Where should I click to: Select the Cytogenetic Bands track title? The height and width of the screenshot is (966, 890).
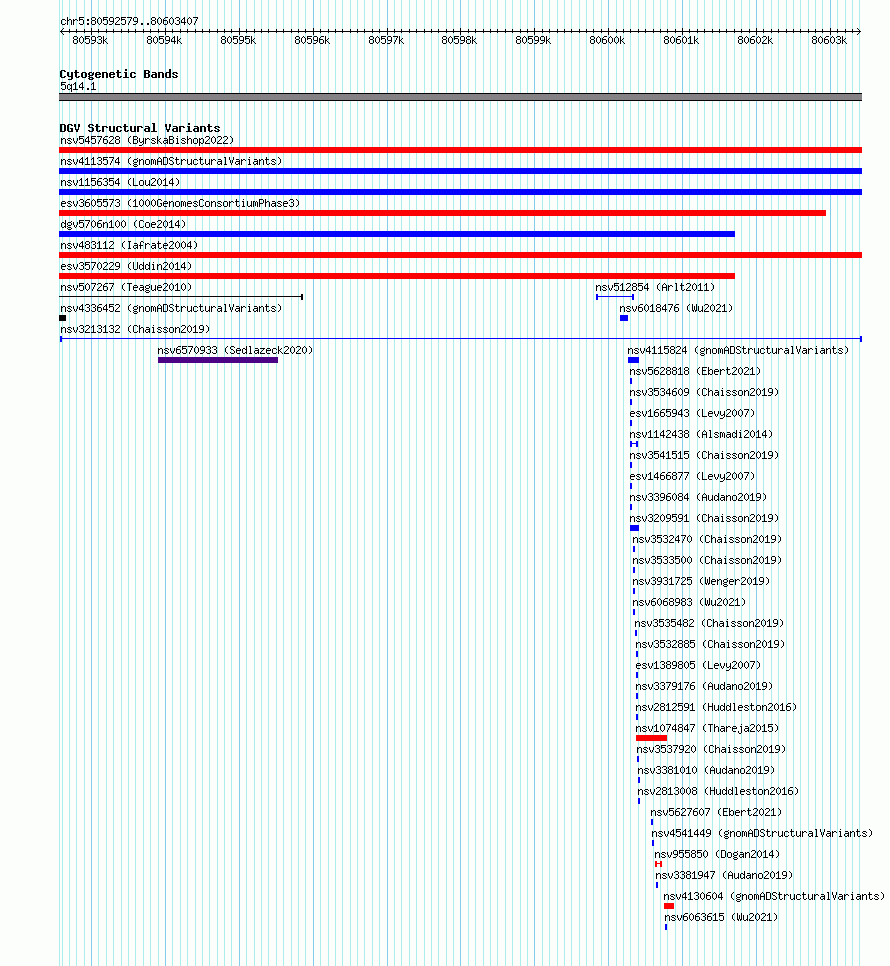(x=119, y=74)
